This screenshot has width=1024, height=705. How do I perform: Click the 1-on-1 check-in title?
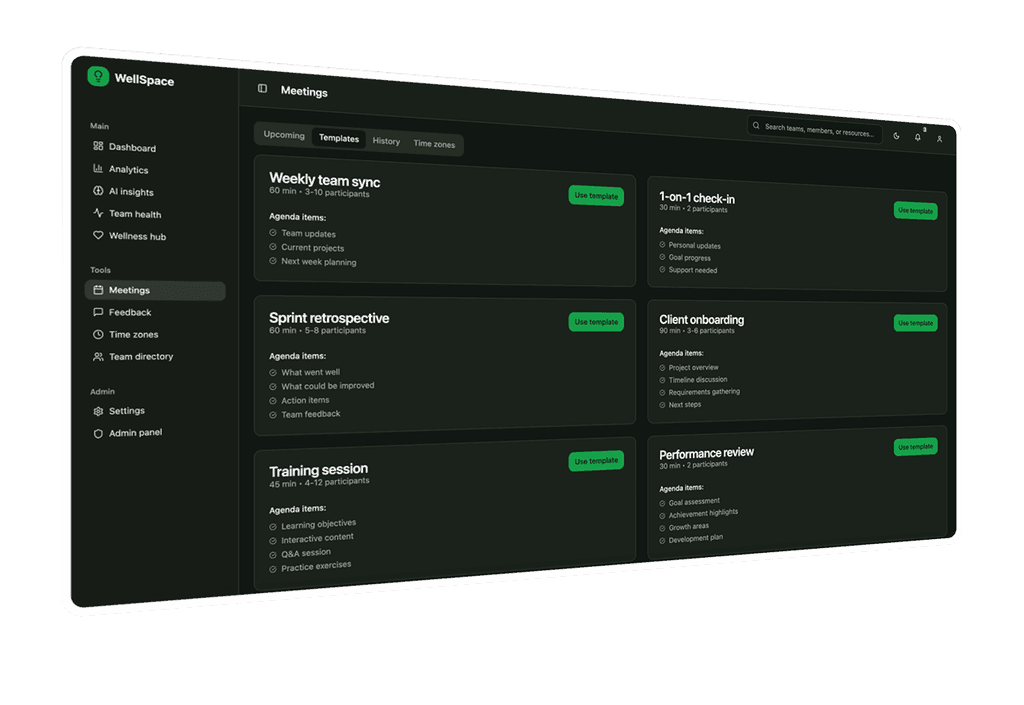point(697,197)
